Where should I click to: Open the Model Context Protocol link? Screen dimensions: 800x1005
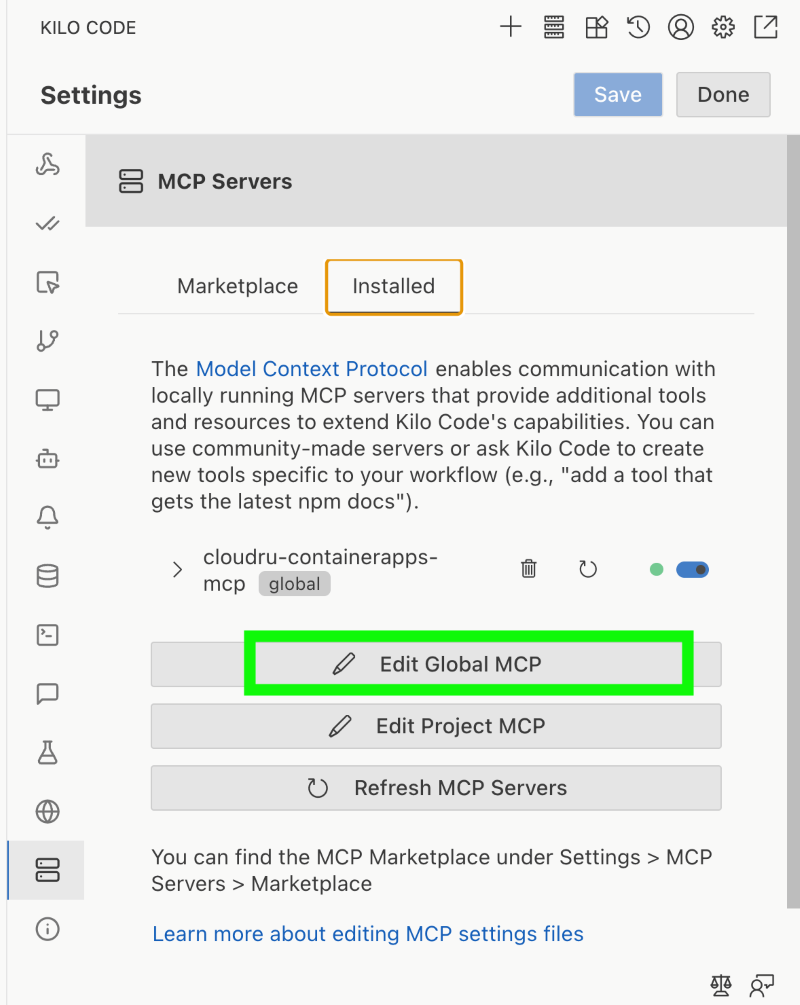[x=312, y=368]
